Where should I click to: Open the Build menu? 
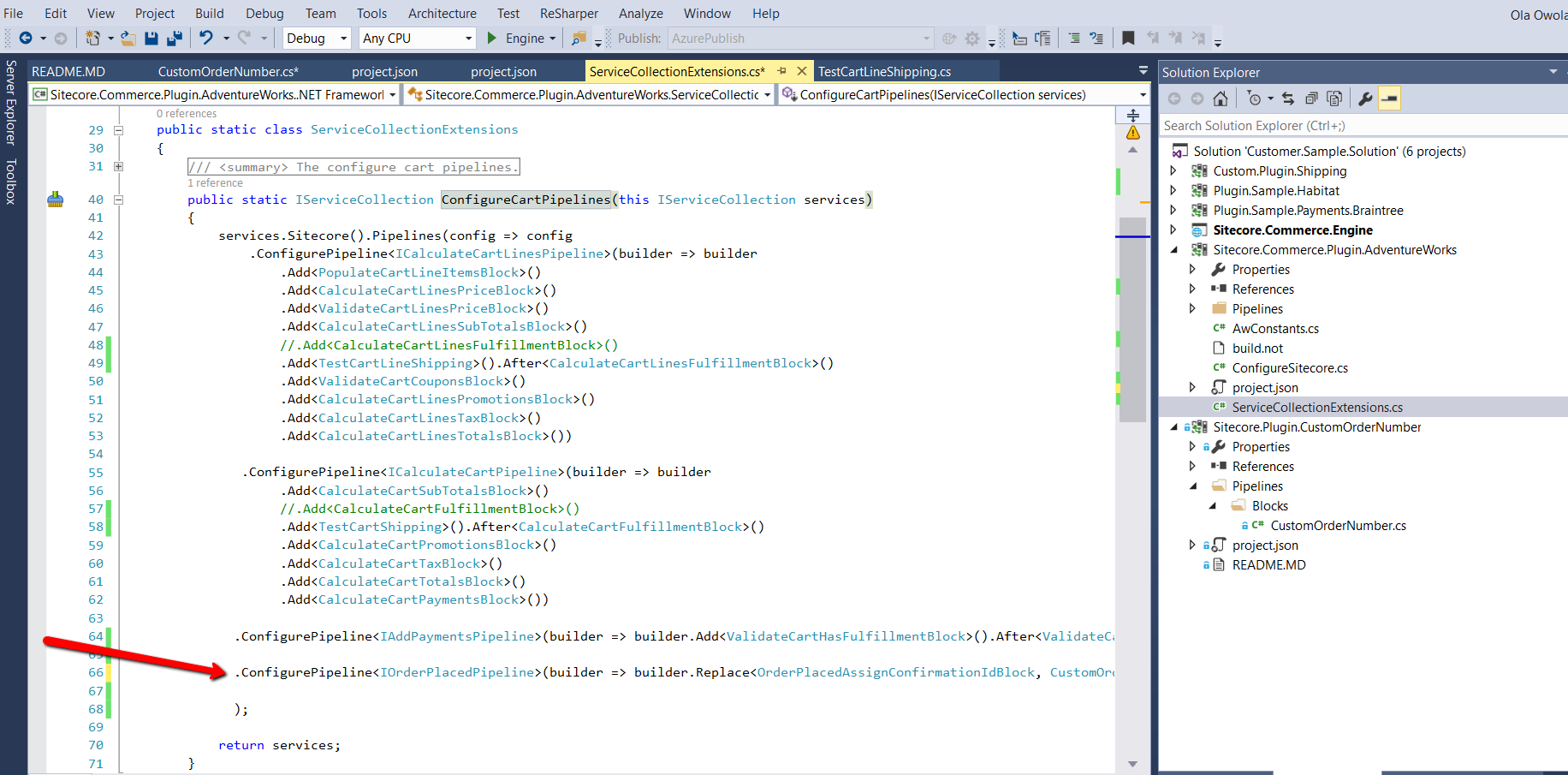pos(210,13)
